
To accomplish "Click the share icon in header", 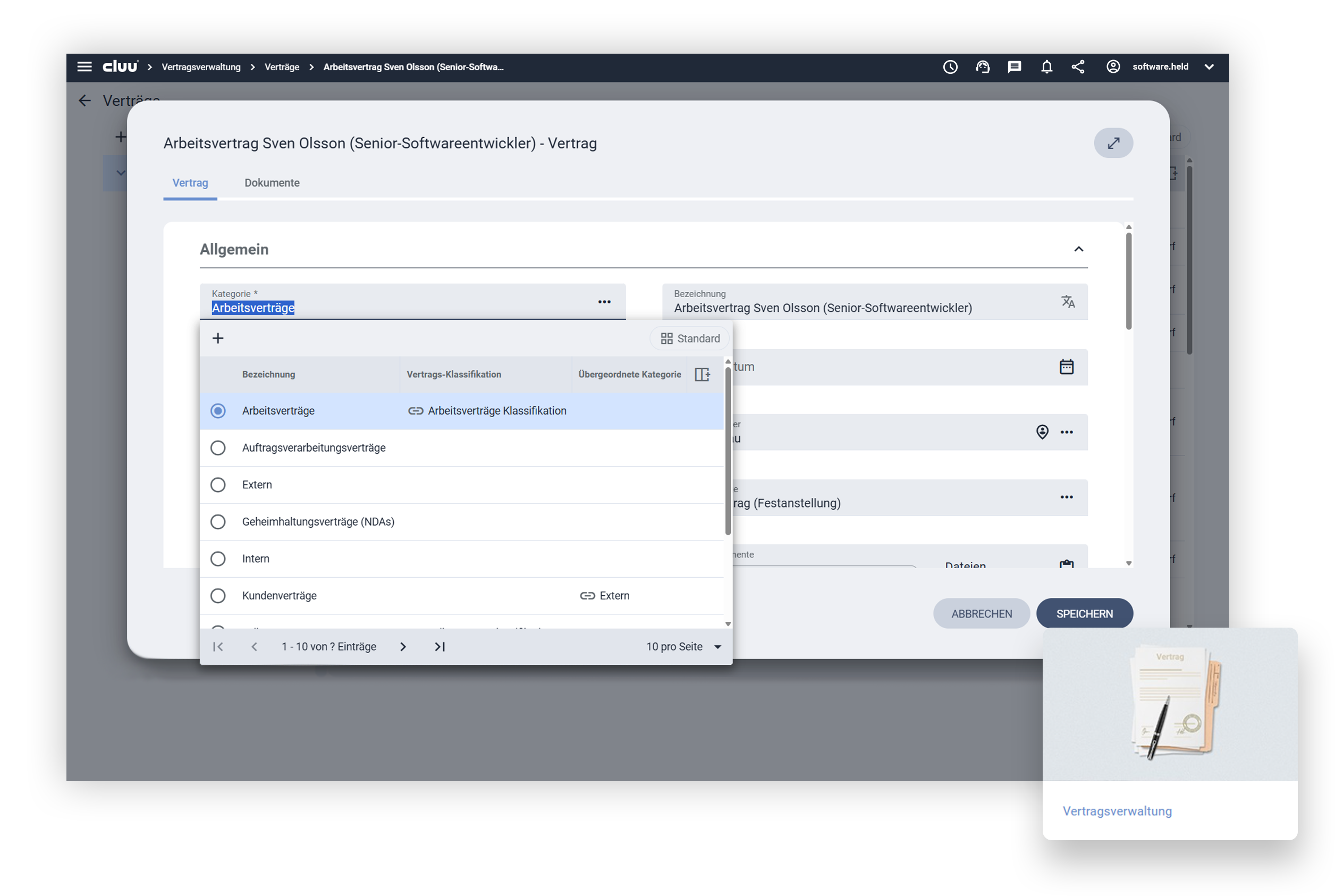I will pos(1078,67).
